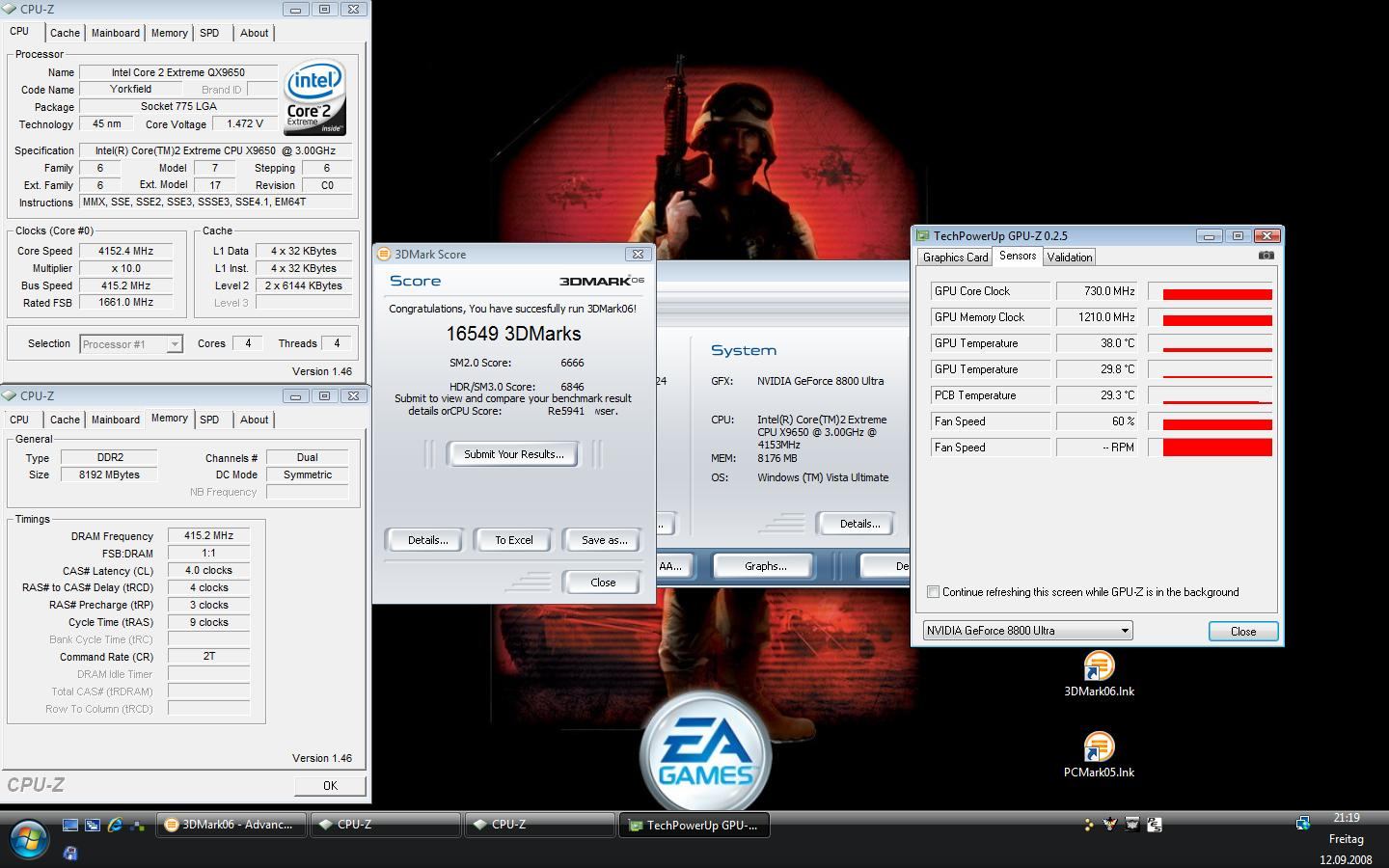Open Cache tab in the processor CPU-Z window
This screenshot has height=868, width=1389.
(x=65, y=33)
